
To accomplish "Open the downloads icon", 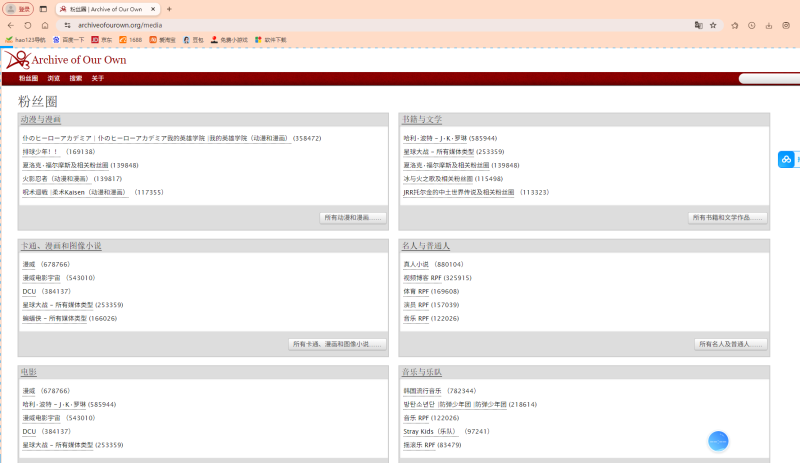I will pos(769,26).
